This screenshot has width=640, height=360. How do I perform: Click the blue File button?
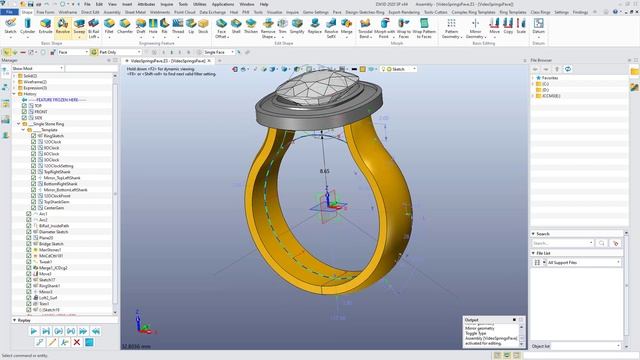[9, 12]
